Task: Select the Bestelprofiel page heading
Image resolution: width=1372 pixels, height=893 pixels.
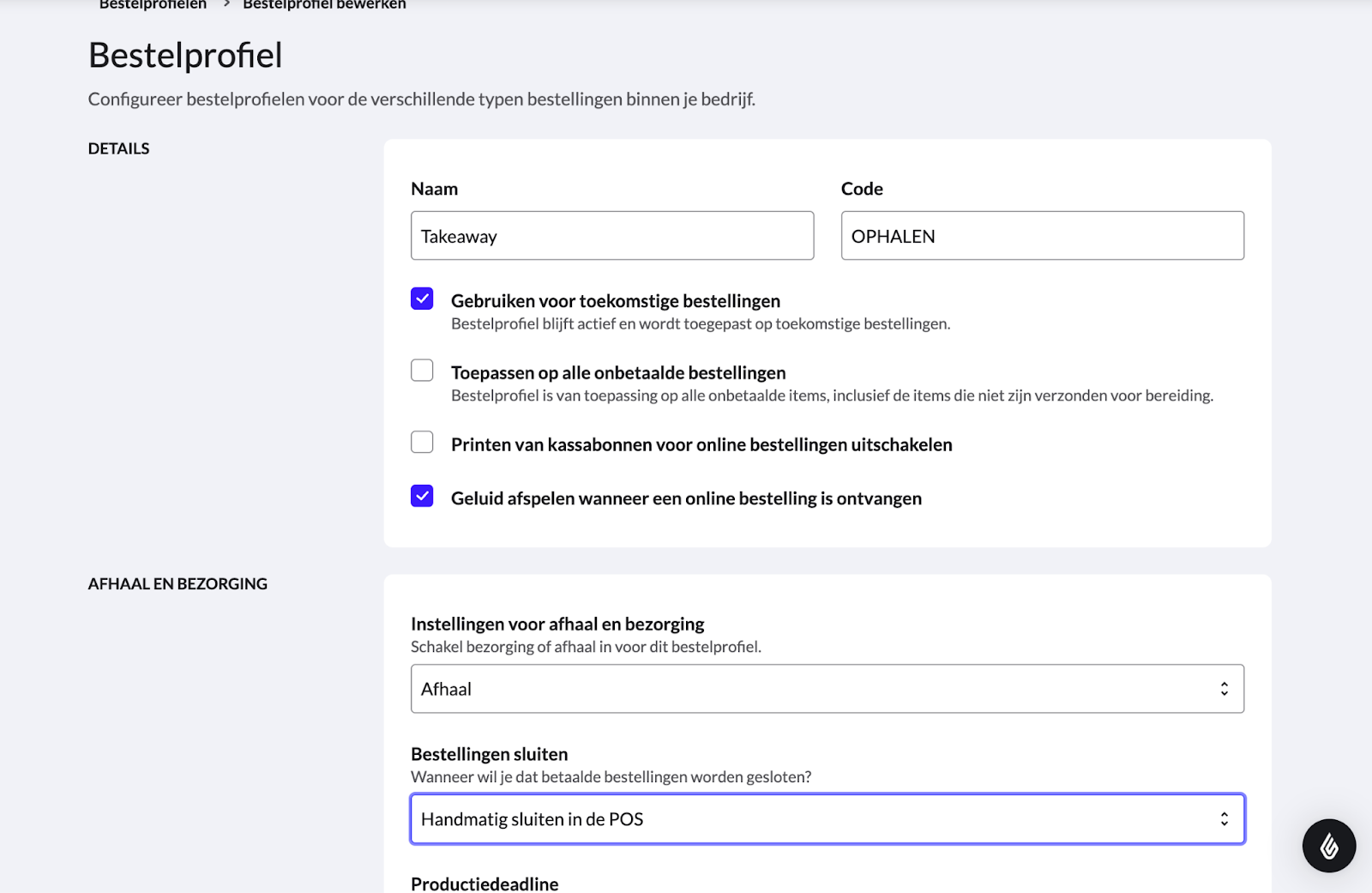Action: 185,56
